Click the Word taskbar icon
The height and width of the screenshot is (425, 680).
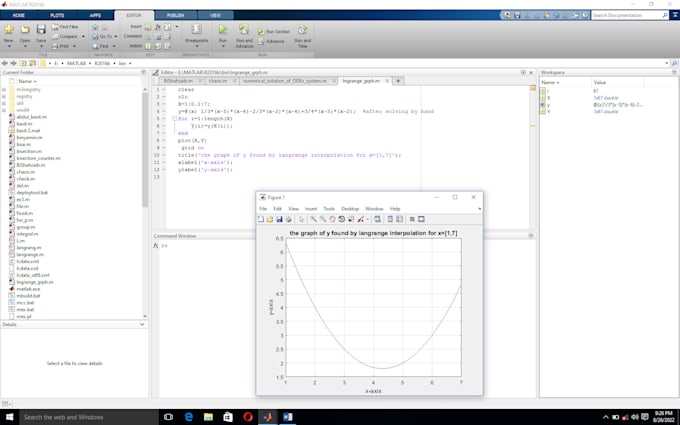click(288, 417)
